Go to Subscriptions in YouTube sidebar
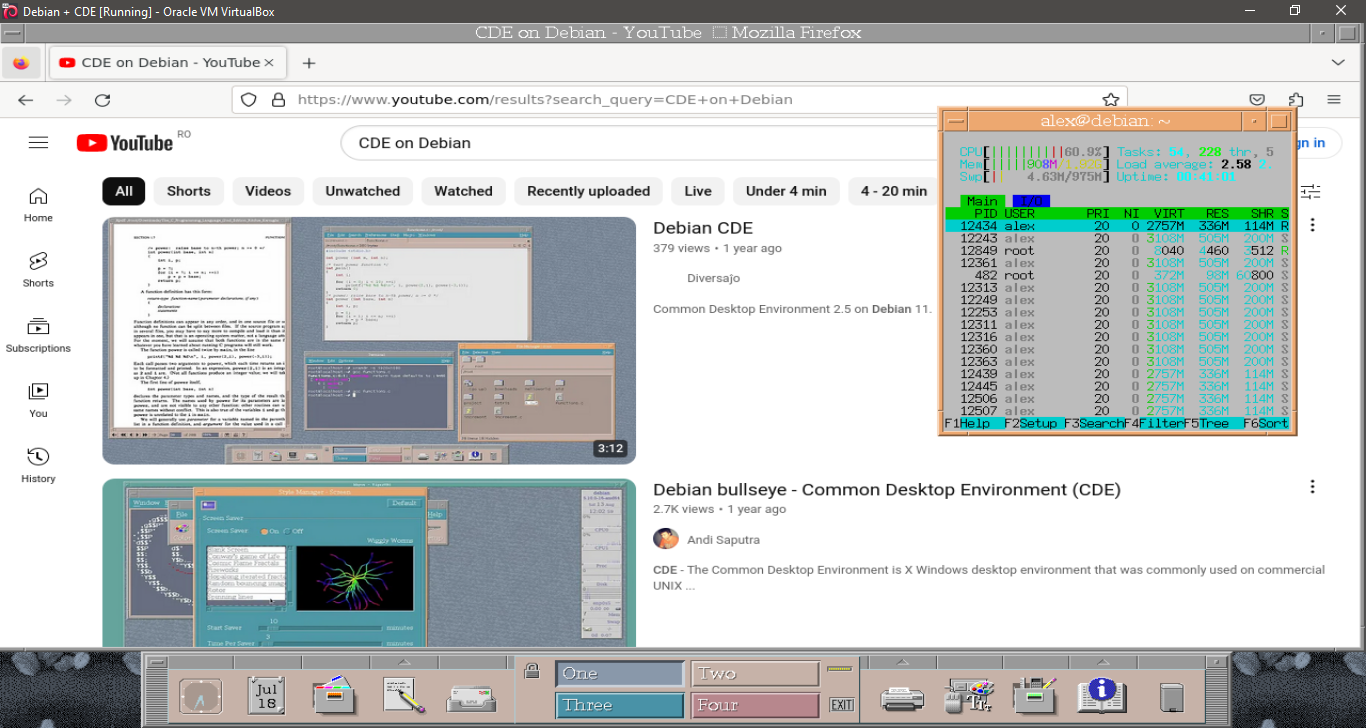Viewport: 1366px width, 728px height. tap(38, 335)
